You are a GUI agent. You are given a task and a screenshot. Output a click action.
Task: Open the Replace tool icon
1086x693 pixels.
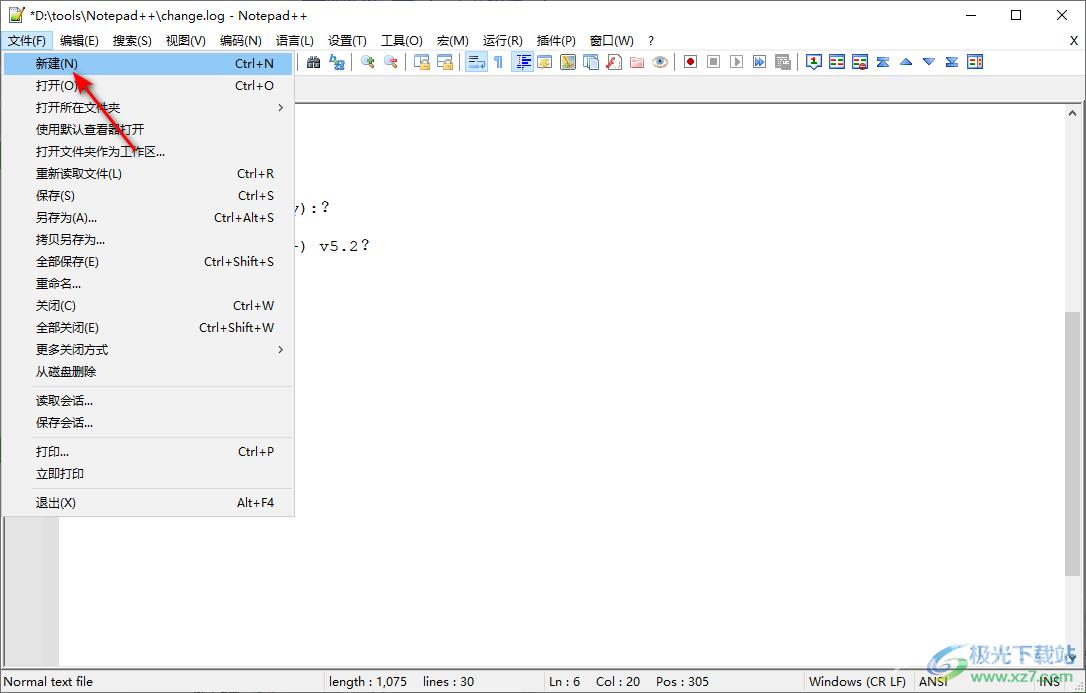337,62
